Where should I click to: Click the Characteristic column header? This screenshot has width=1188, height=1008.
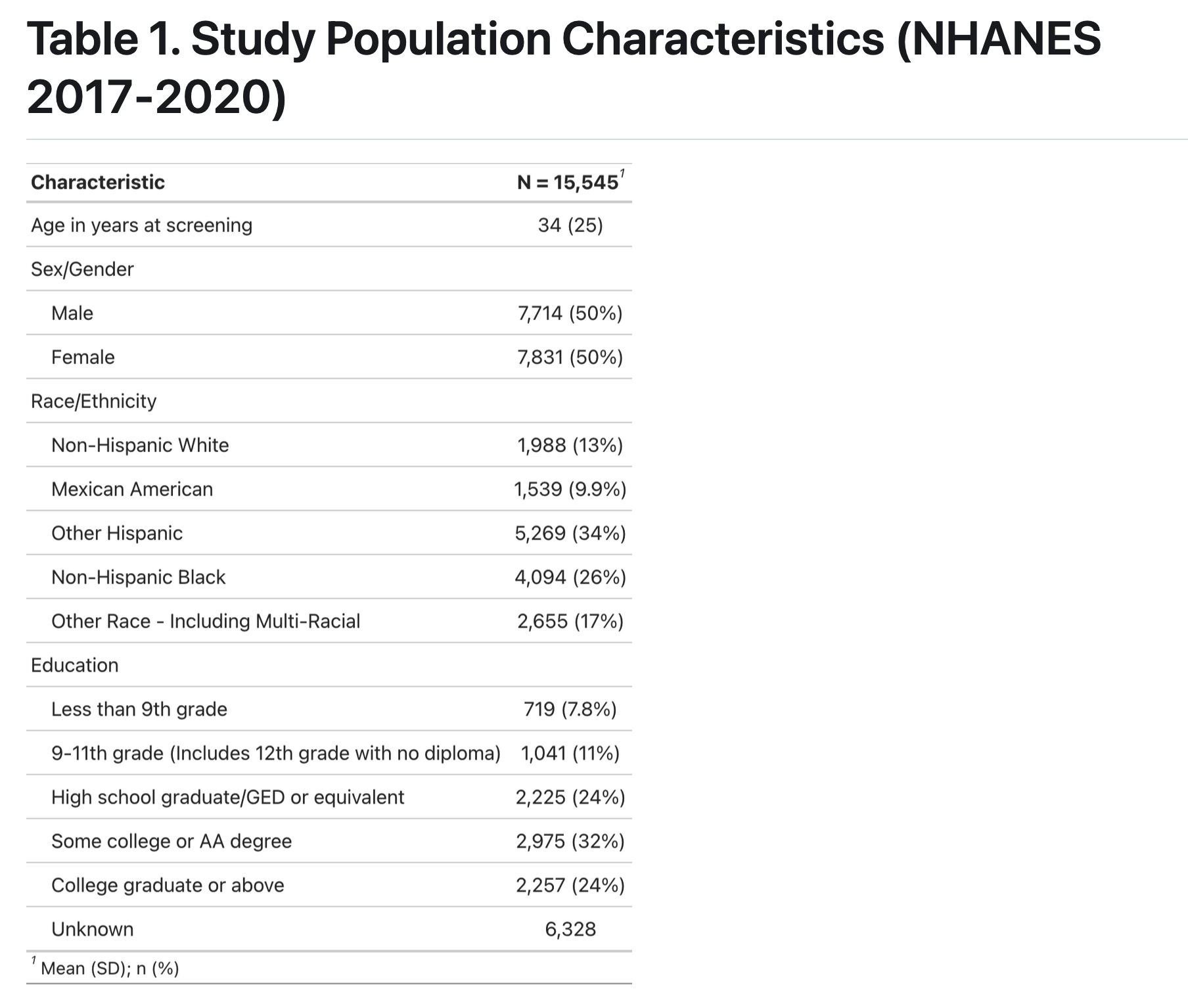pyautogui.click(x=98, y=182)
